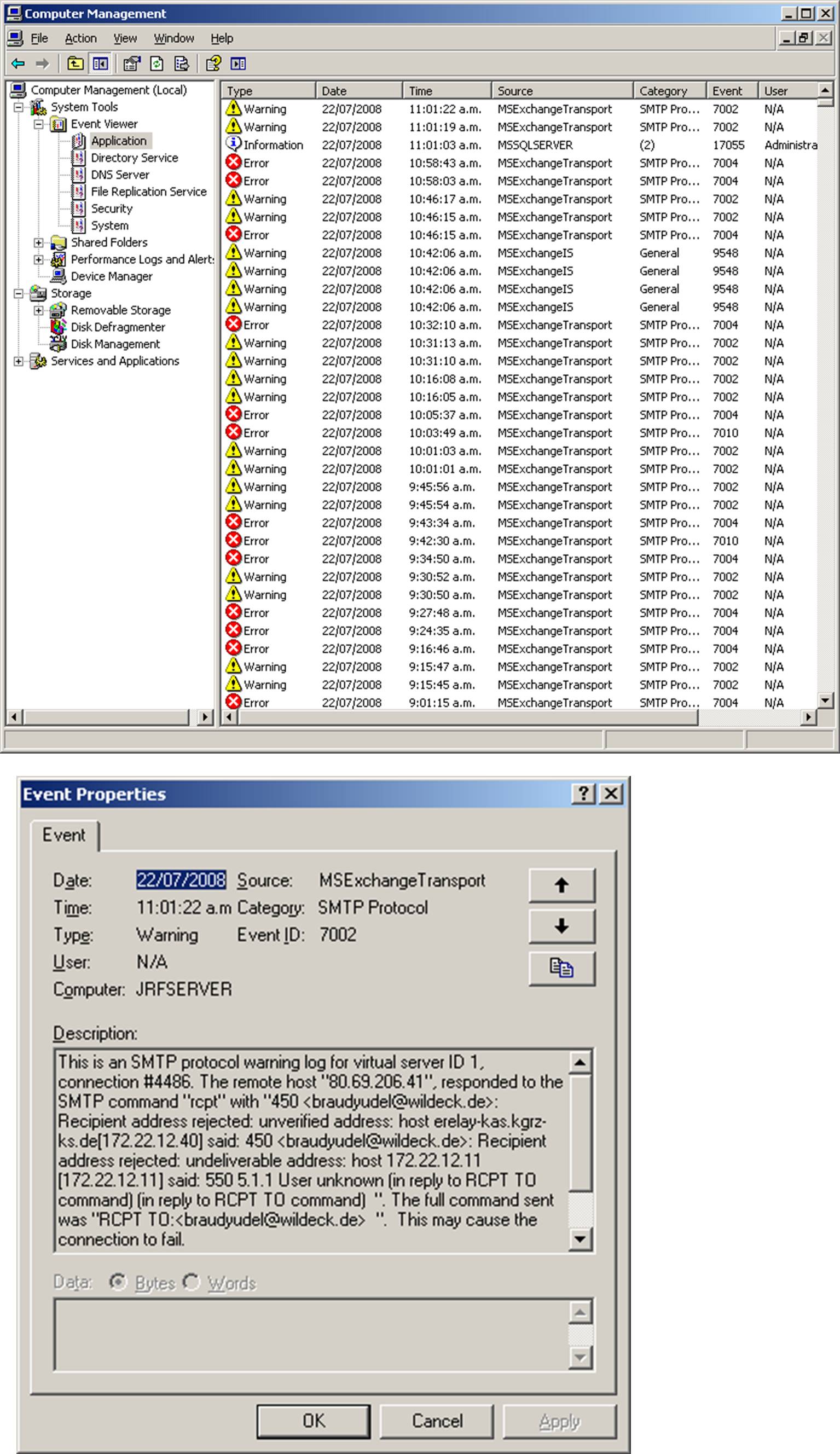
Task: Click the System Tools icon in tree
Action: [39, 107]
